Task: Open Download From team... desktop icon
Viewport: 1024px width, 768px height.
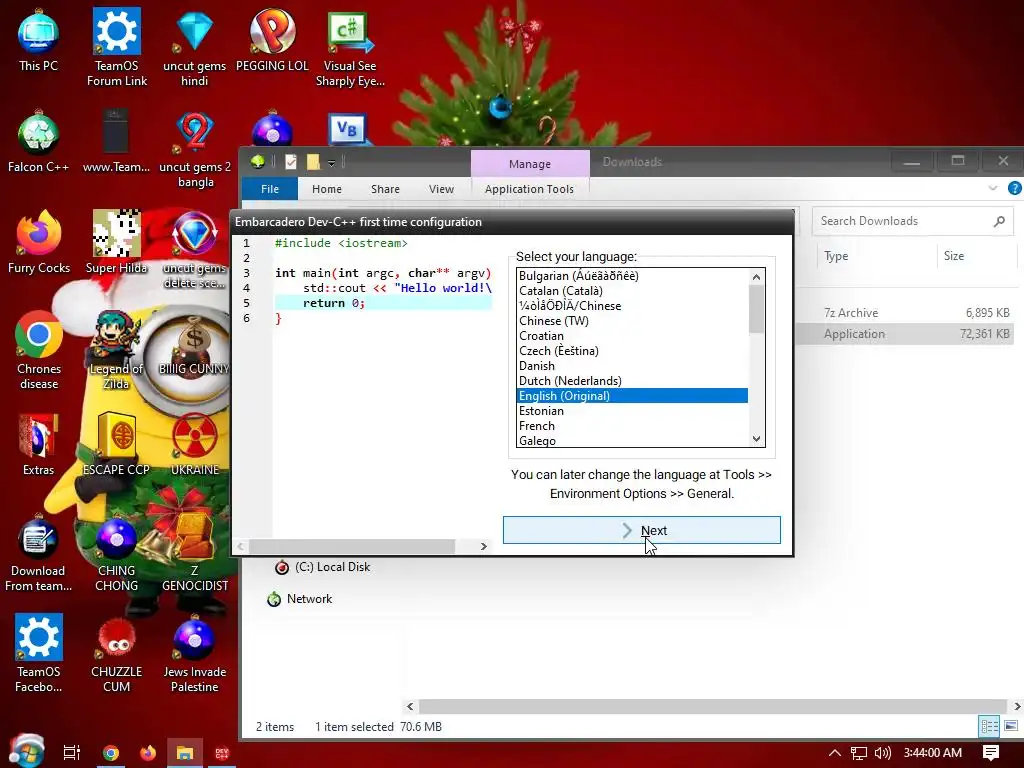Action: (38, 553)
